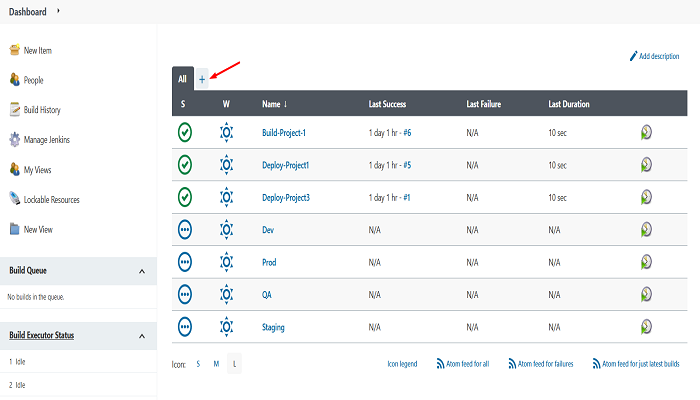
Task: Open the Dashboard breadcrumb arrow menu
Action: [58, 11]
